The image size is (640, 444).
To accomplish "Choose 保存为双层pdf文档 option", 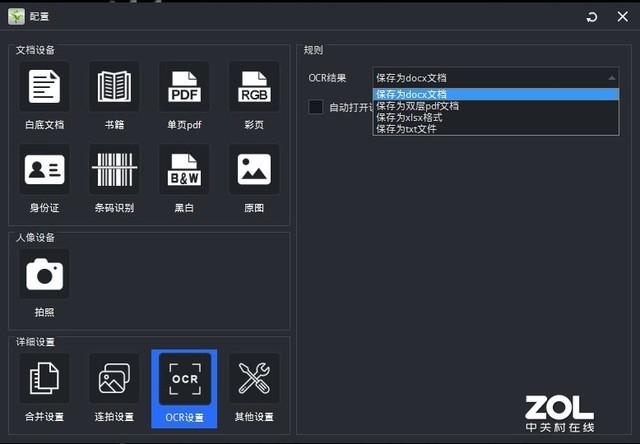I will click(417, 105).
